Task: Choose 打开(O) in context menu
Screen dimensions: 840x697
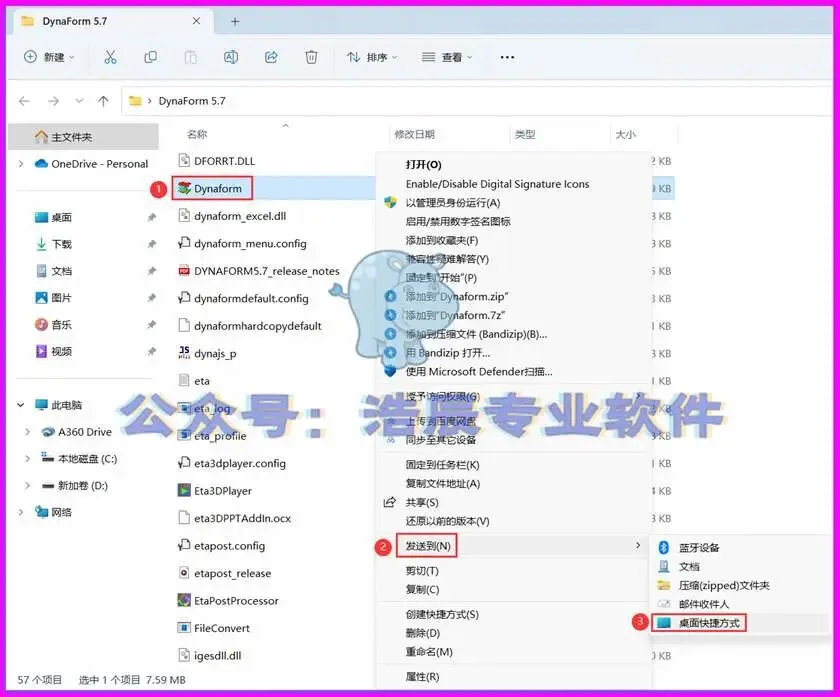Action: click(x=424, y=165)
